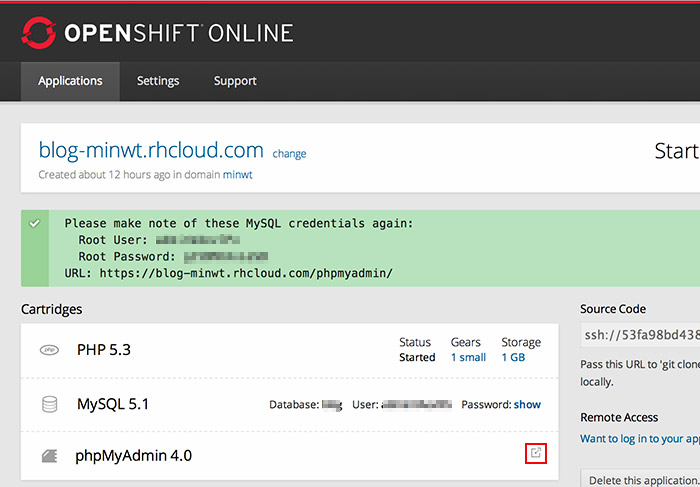The width and height of the screenshot is (700, 487).
Task: Click Delete this application button
Action: tap(640, 479)
